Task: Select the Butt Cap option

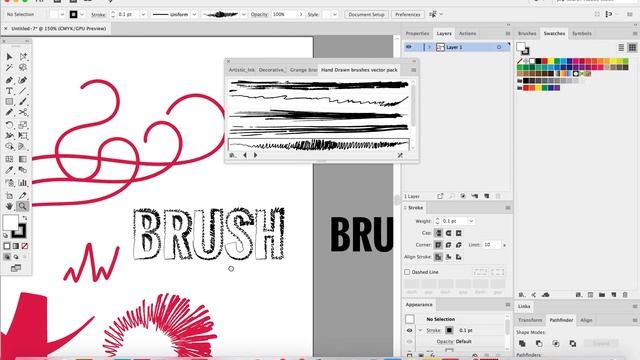Action: tap(438, 233)
